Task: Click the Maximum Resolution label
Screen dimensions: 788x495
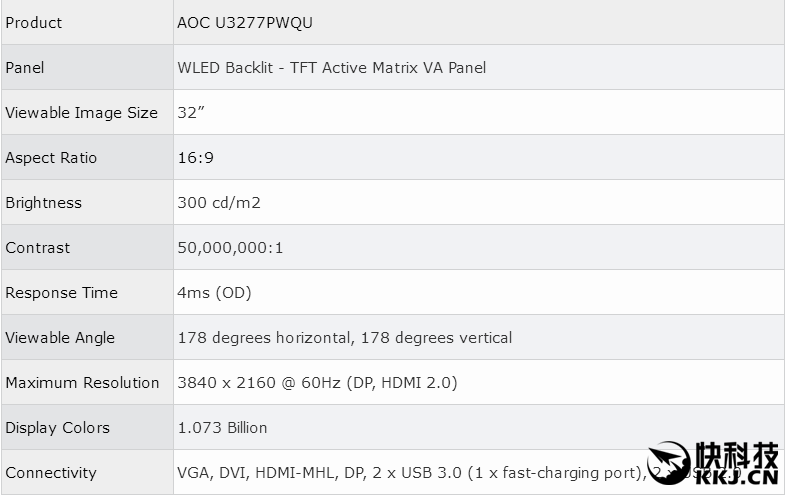Action: (83, 382)
